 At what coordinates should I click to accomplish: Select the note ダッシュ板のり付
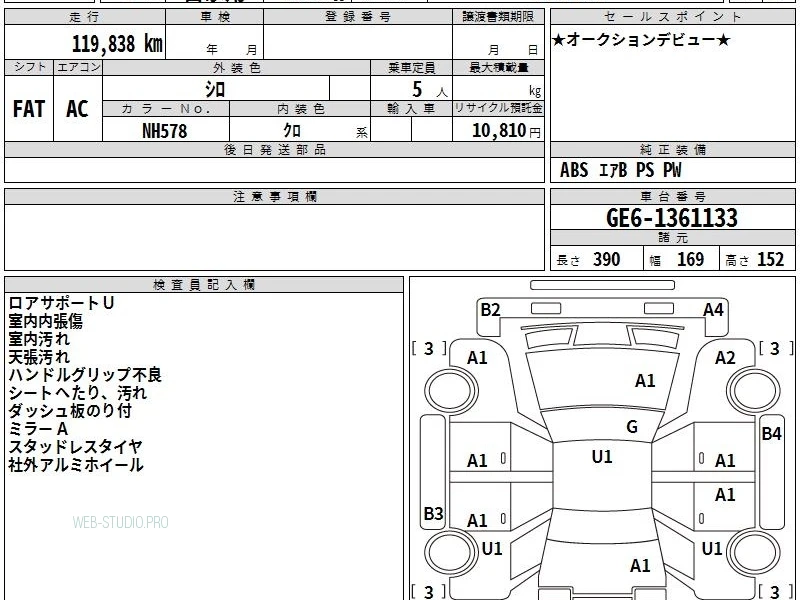coord(70,411)
